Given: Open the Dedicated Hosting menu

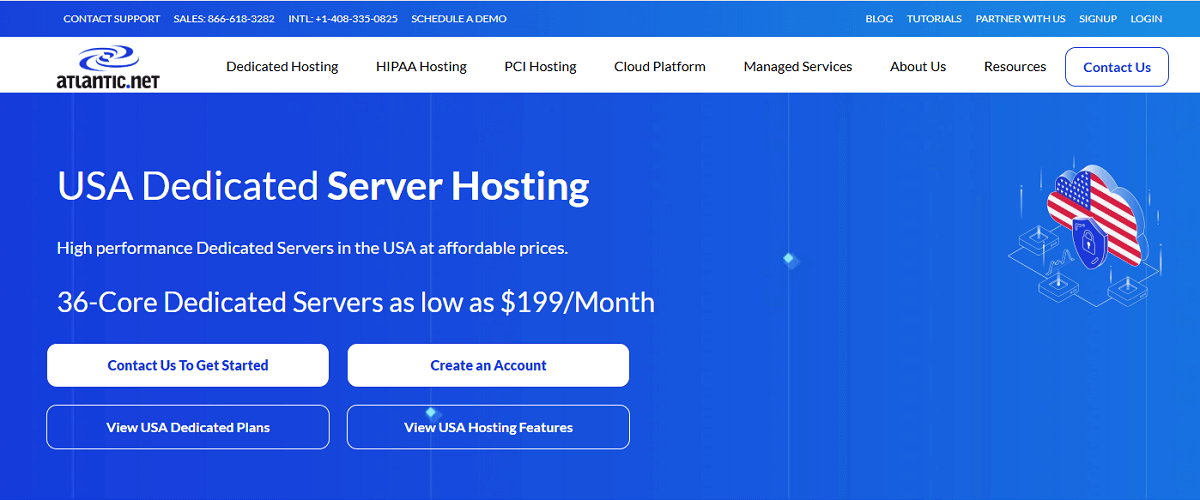Looking at the screenshot, I should tap(282, 67).
